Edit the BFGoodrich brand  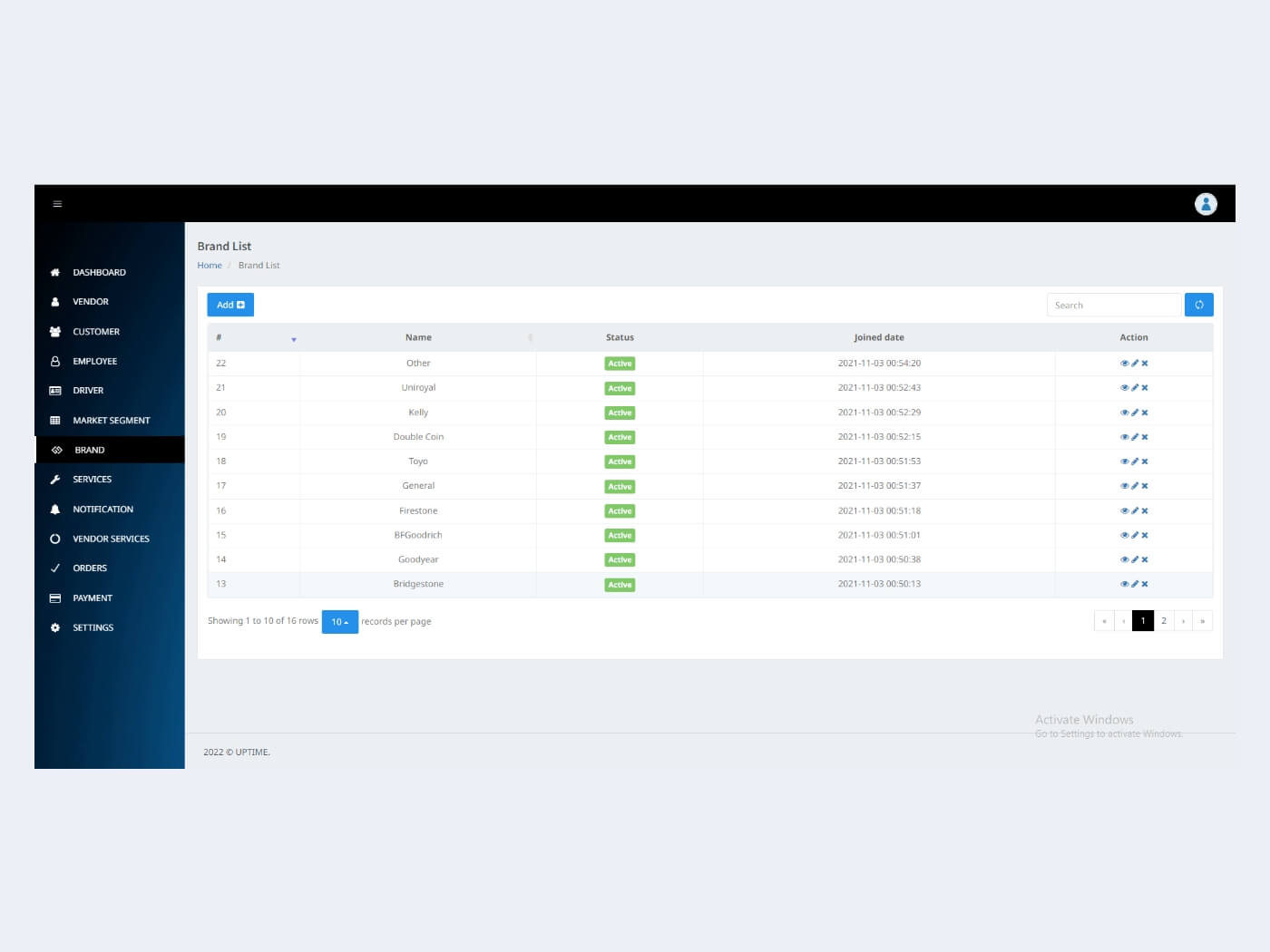[1134, 535]
